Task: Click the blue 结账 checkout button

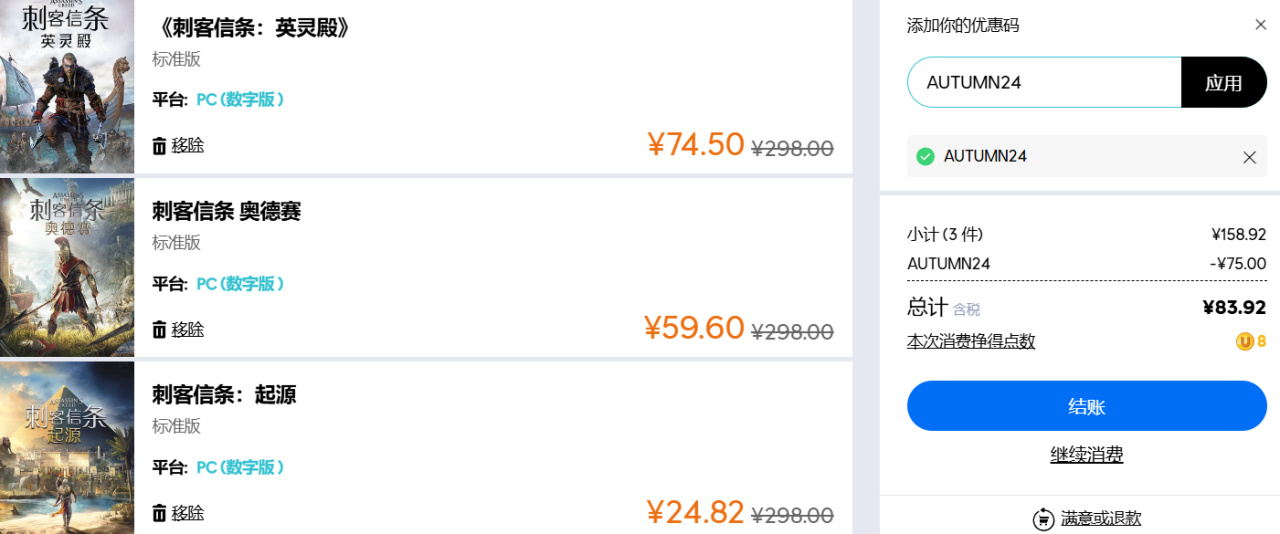Action: [1087, 406]
